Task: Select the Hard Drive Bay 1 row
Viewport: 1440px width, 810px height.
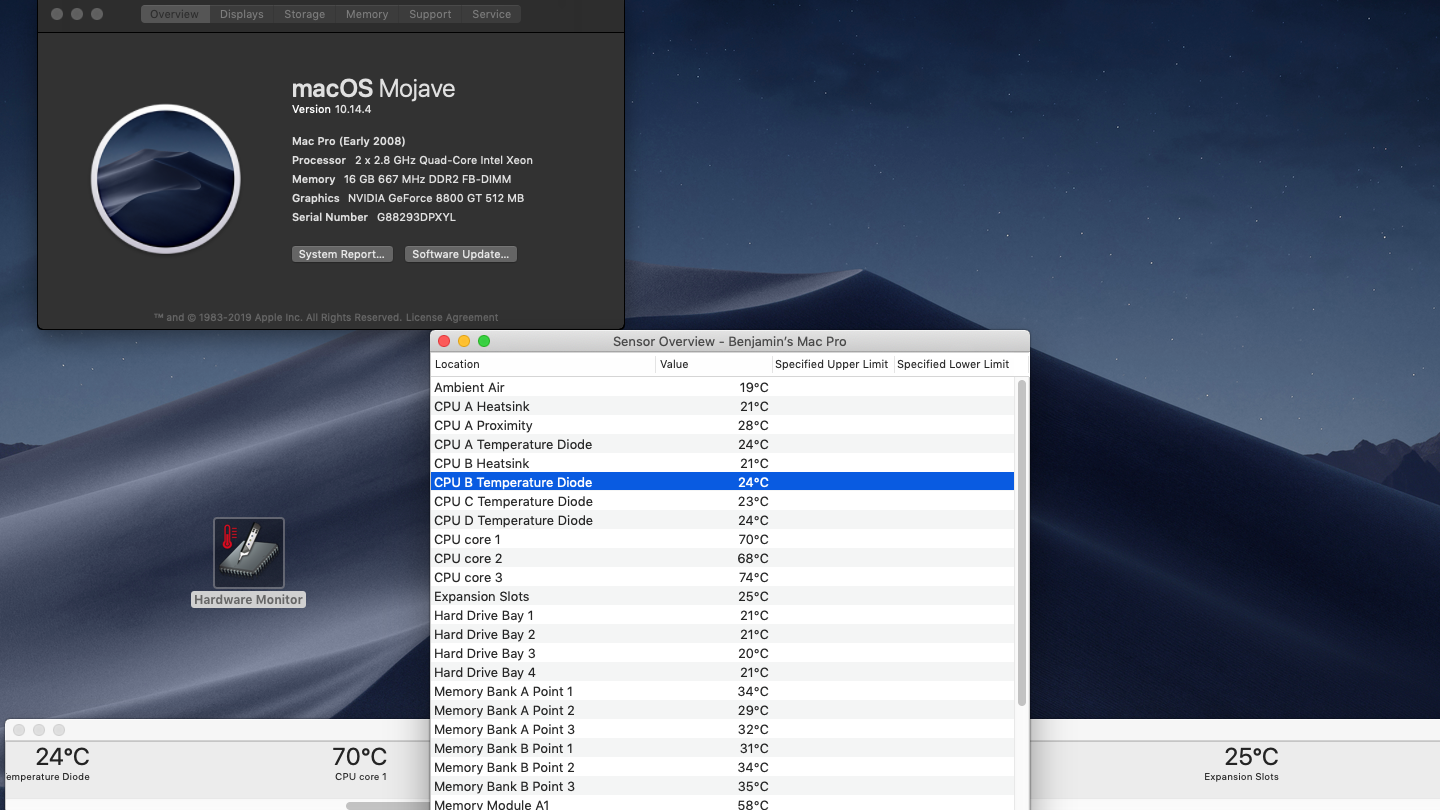Action: coord(722,615)
